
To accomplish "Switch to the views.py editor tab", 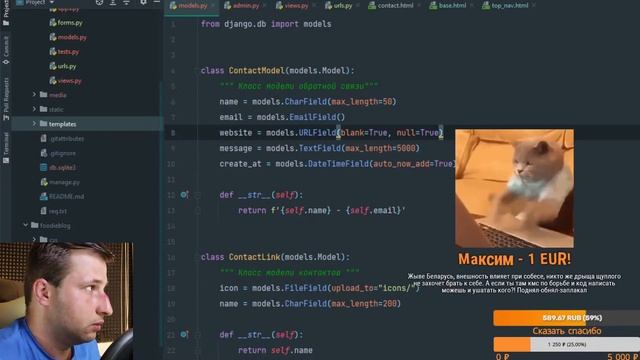I will [292, 6].
